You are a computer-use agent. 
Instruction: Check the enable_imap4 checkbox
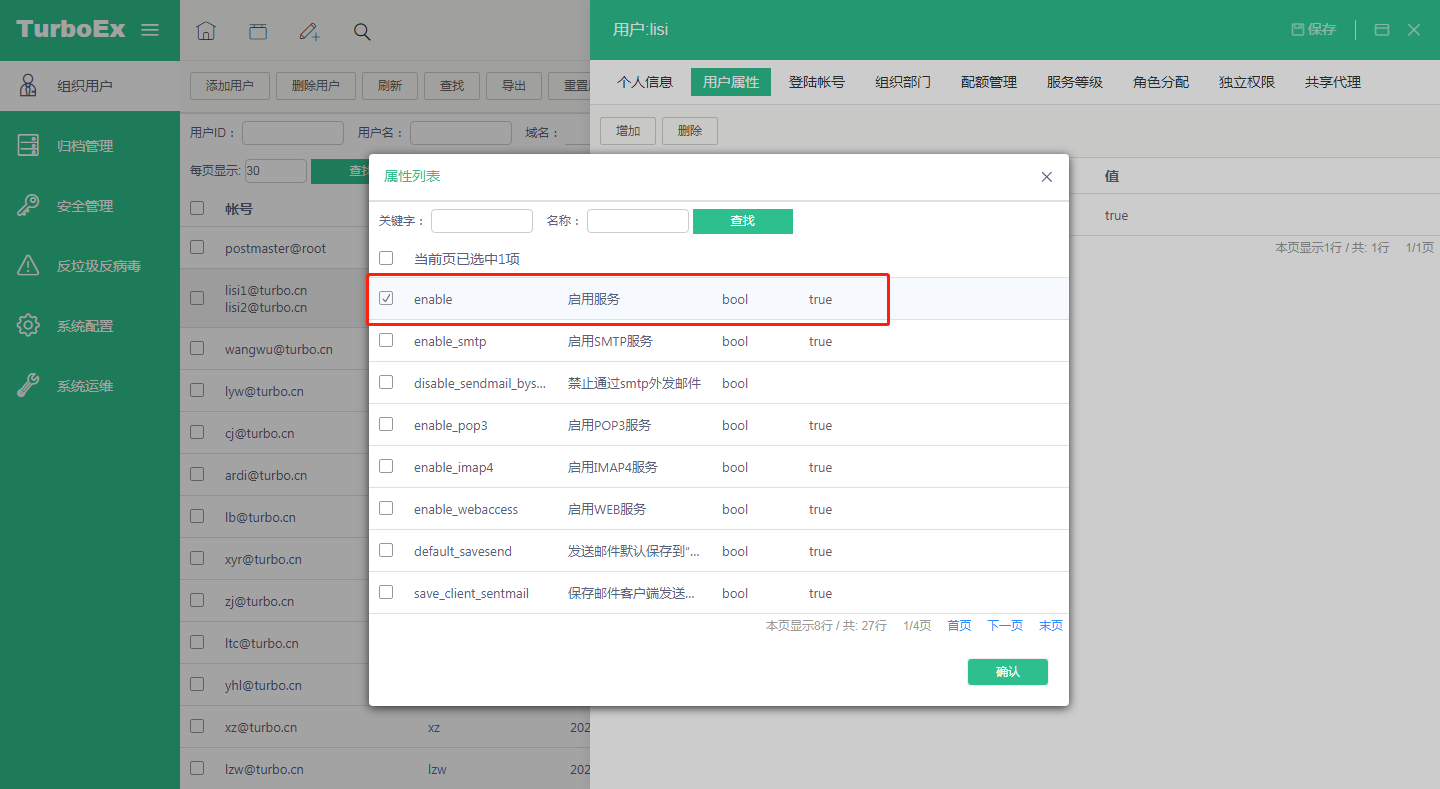pyautogui.click(x=386, y=466)
